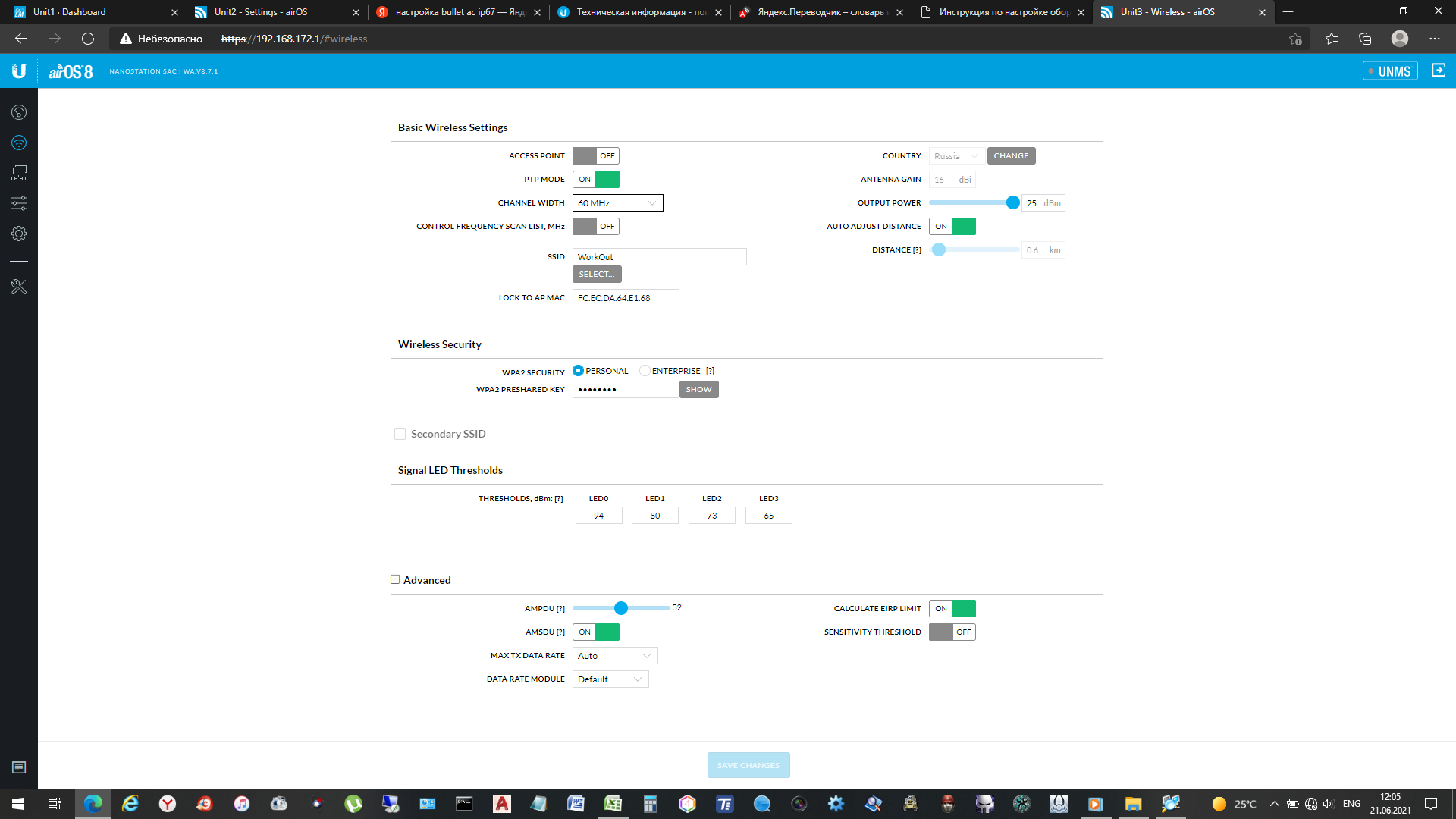Image resolution: width=1456 pixels, height=819 pixels.
Task: Click the Ubiquiti logo in header
Action: (x=19, y=71)
